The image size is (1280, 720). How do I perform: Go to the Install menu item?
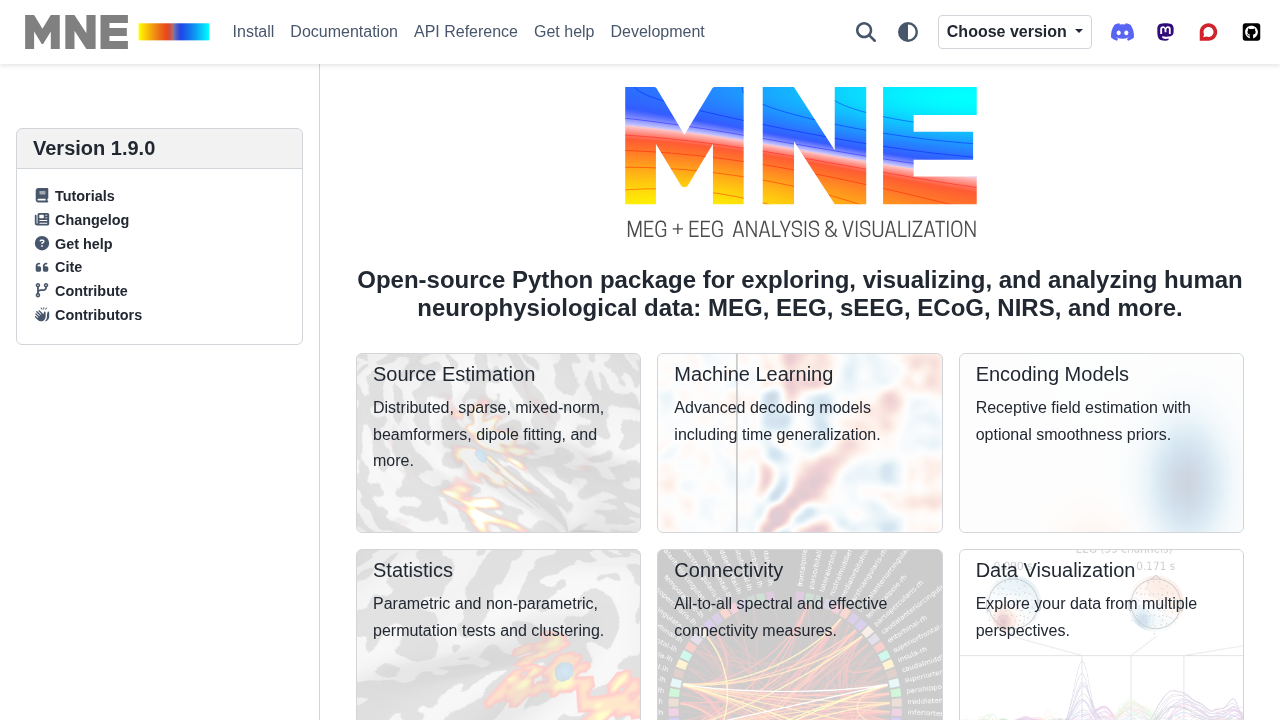(x=253, y=32)
